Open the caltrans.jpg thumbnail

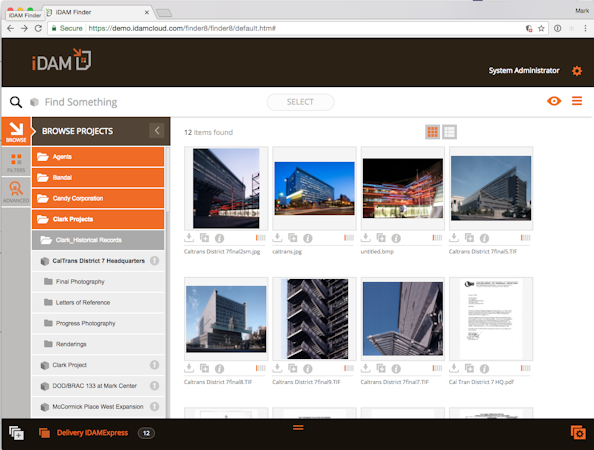[x=314, y=188]
